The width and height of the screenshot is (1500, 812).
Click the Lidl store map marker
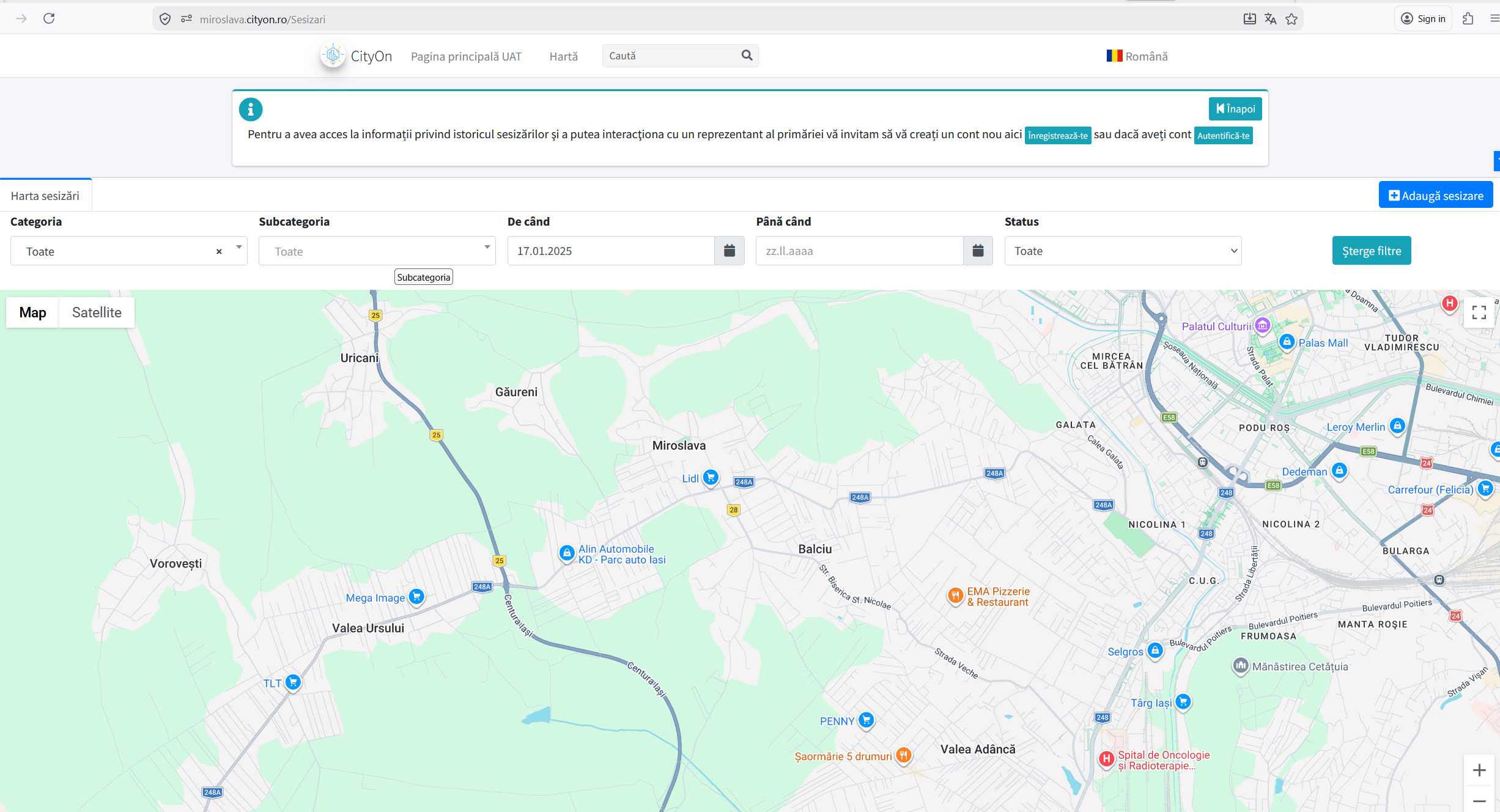711,477
